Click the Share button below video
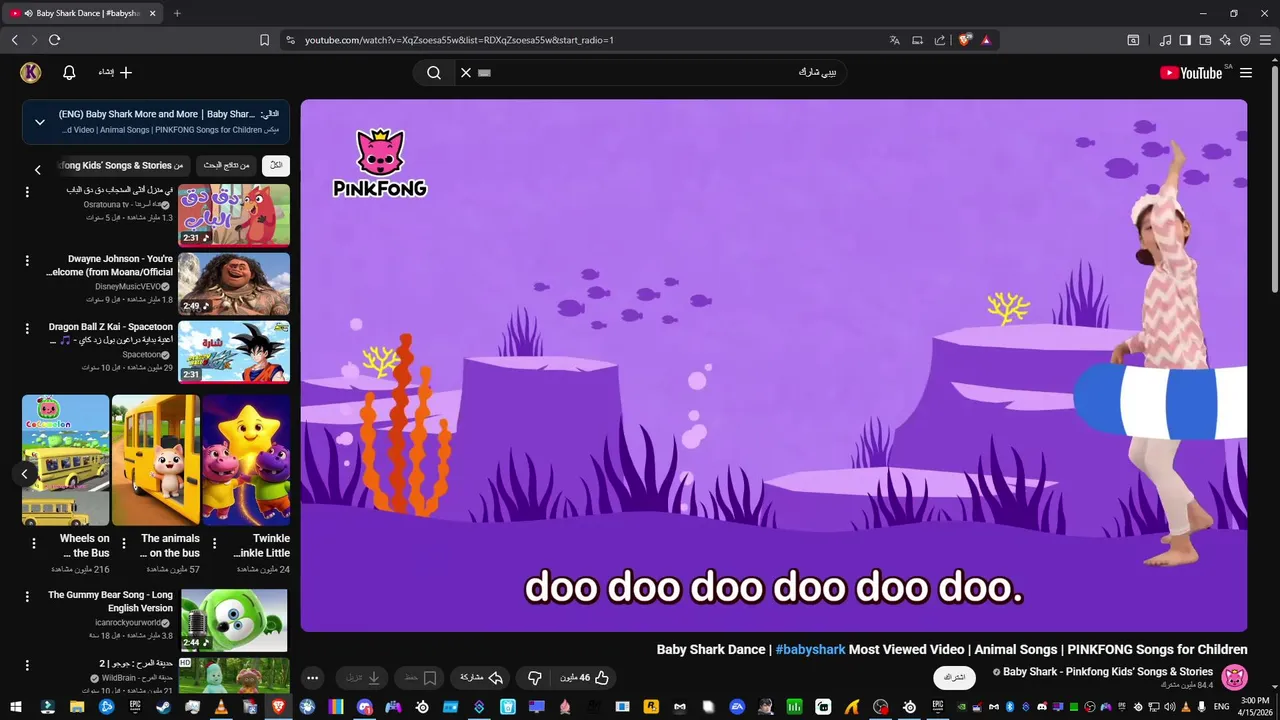 (x=481, y=678)
